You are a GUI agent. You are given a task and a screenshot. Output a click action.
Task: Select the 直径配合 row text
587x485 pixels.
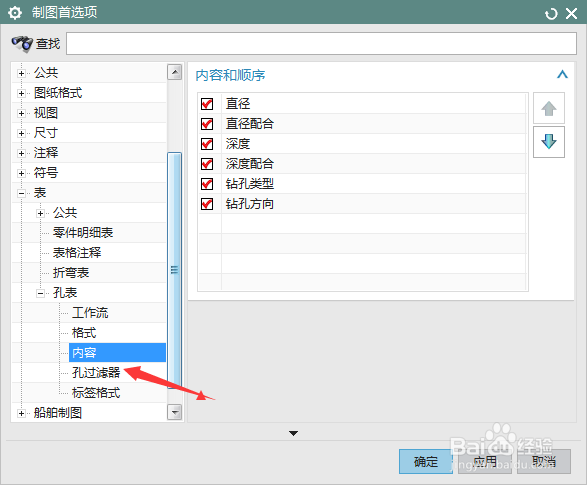click(x=250, y=124)
